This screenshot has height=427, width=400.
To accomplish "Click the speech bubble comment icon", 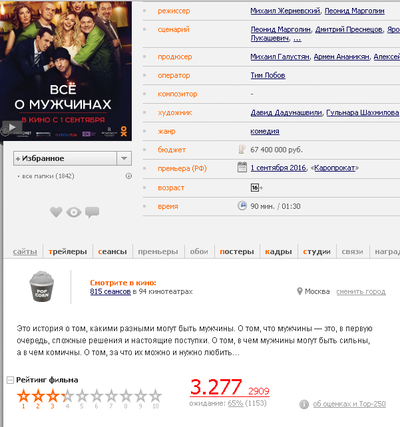I will click(92, 212).
